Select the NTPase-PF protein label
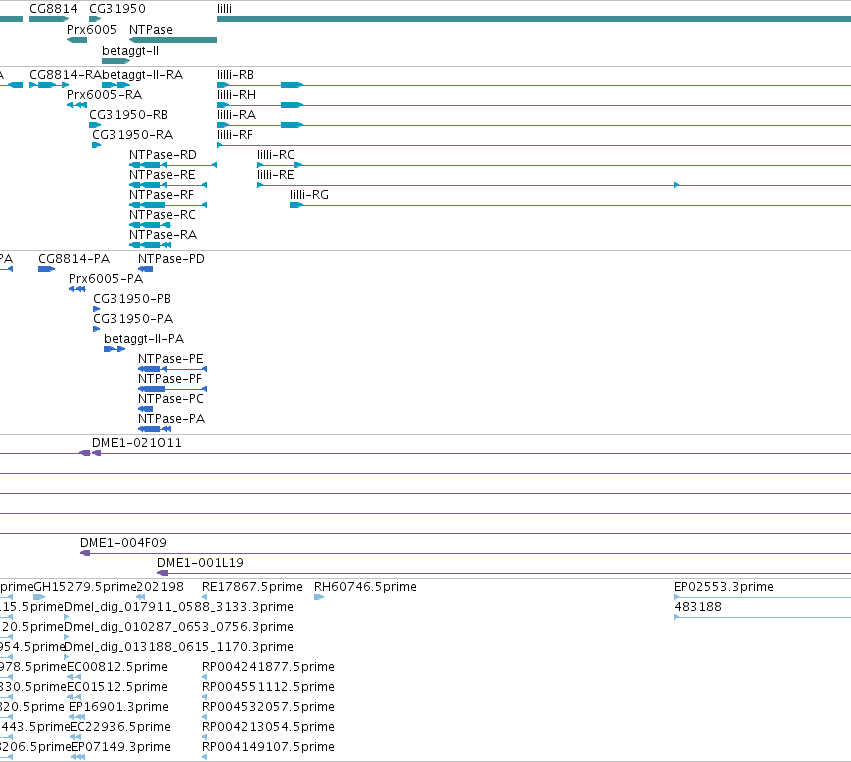The image size is (851, 762). click(170, 378)
